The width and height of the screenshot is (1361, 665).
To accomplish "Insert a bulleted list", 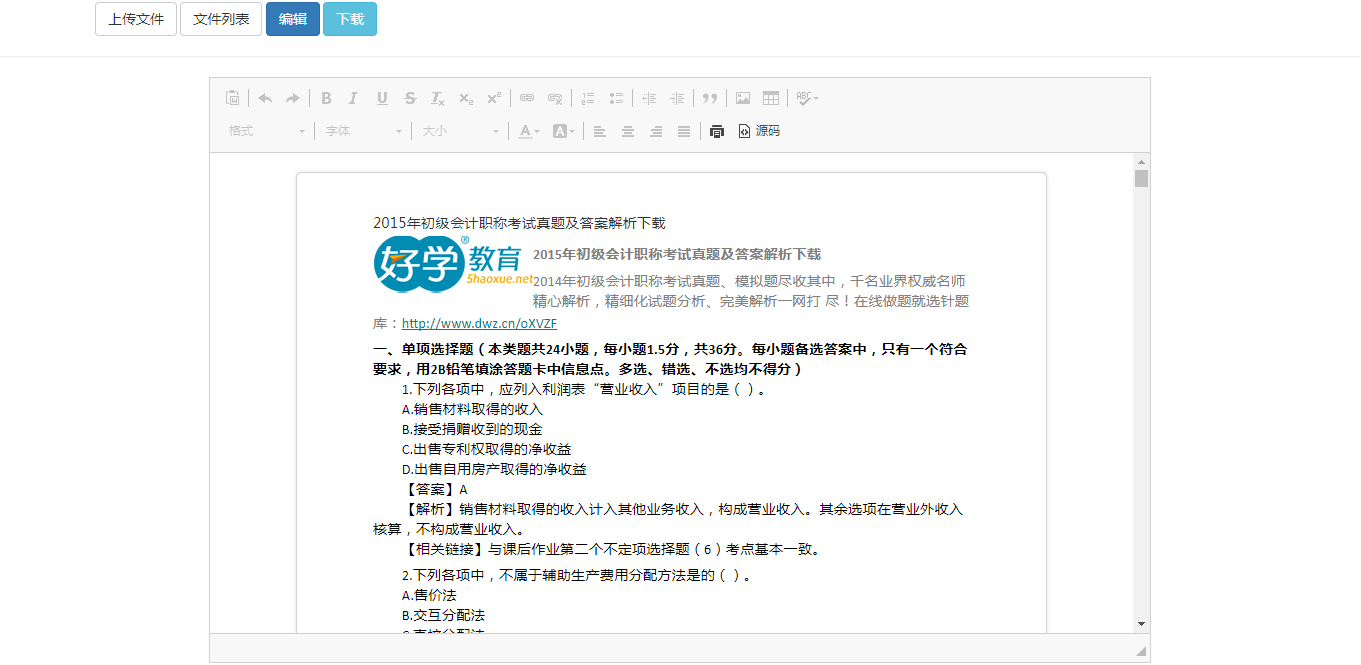I will click(616, 98).
